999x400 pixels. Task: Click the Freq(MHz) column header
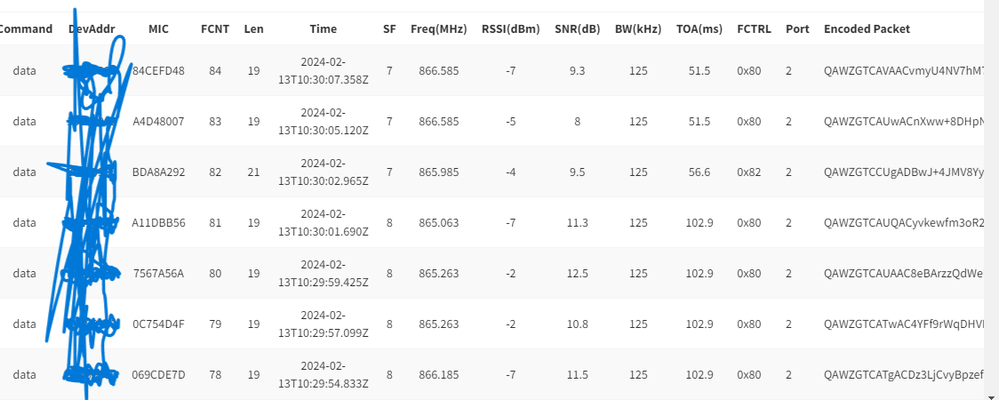point(438,29)
